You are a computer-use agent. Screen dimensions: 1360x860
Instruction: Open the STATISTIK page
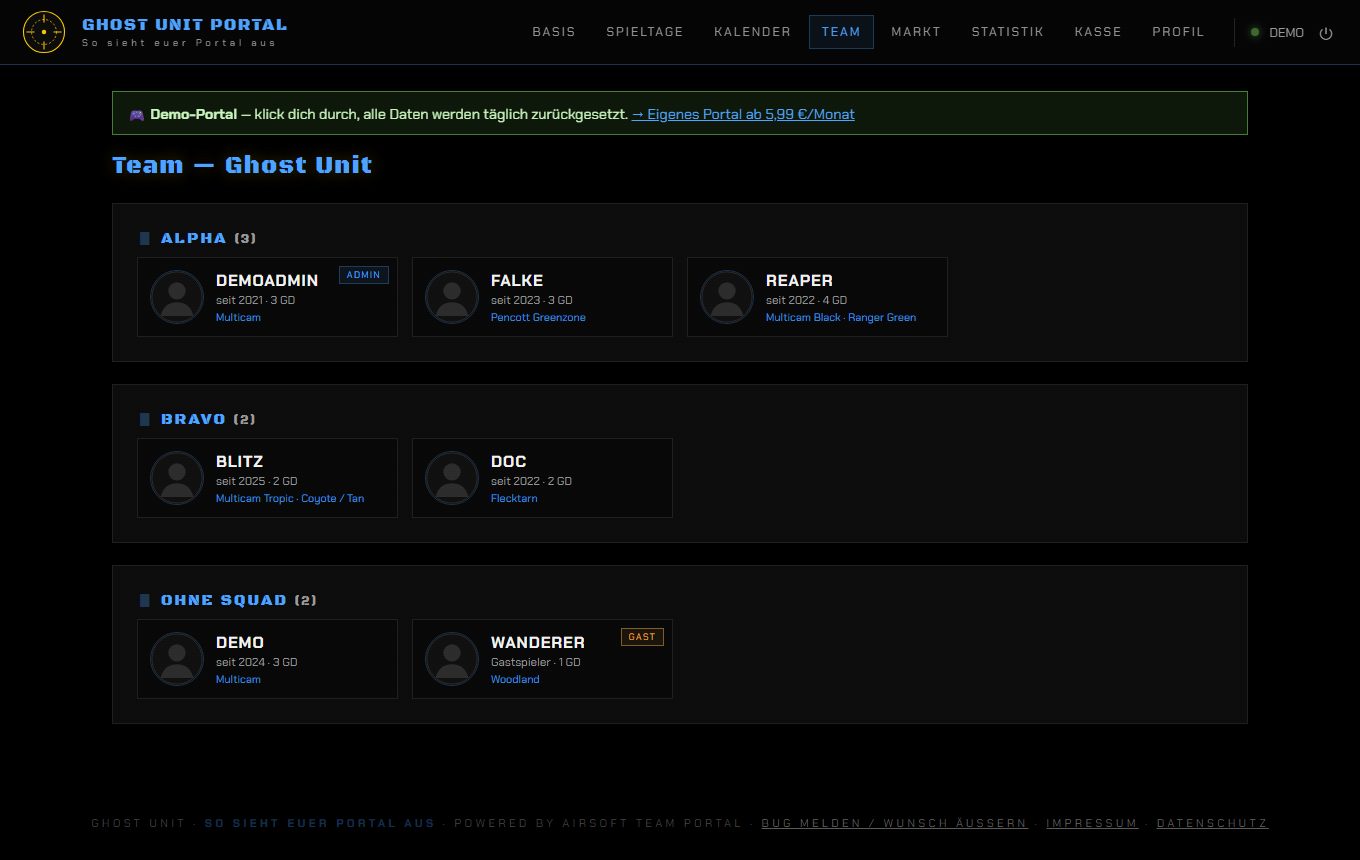tap(1008, 32)
